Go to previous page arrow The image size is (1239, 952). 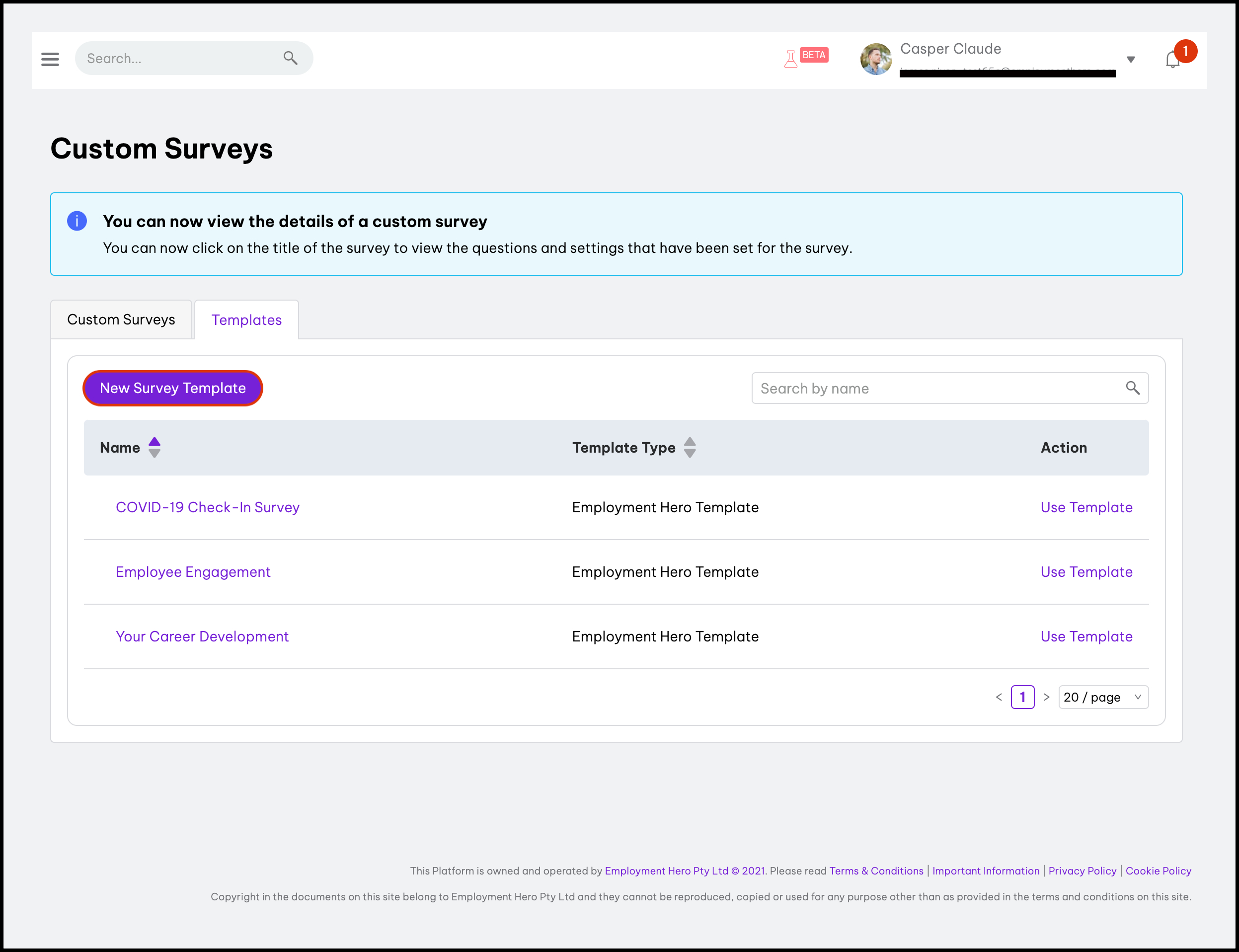pos(999,697)
